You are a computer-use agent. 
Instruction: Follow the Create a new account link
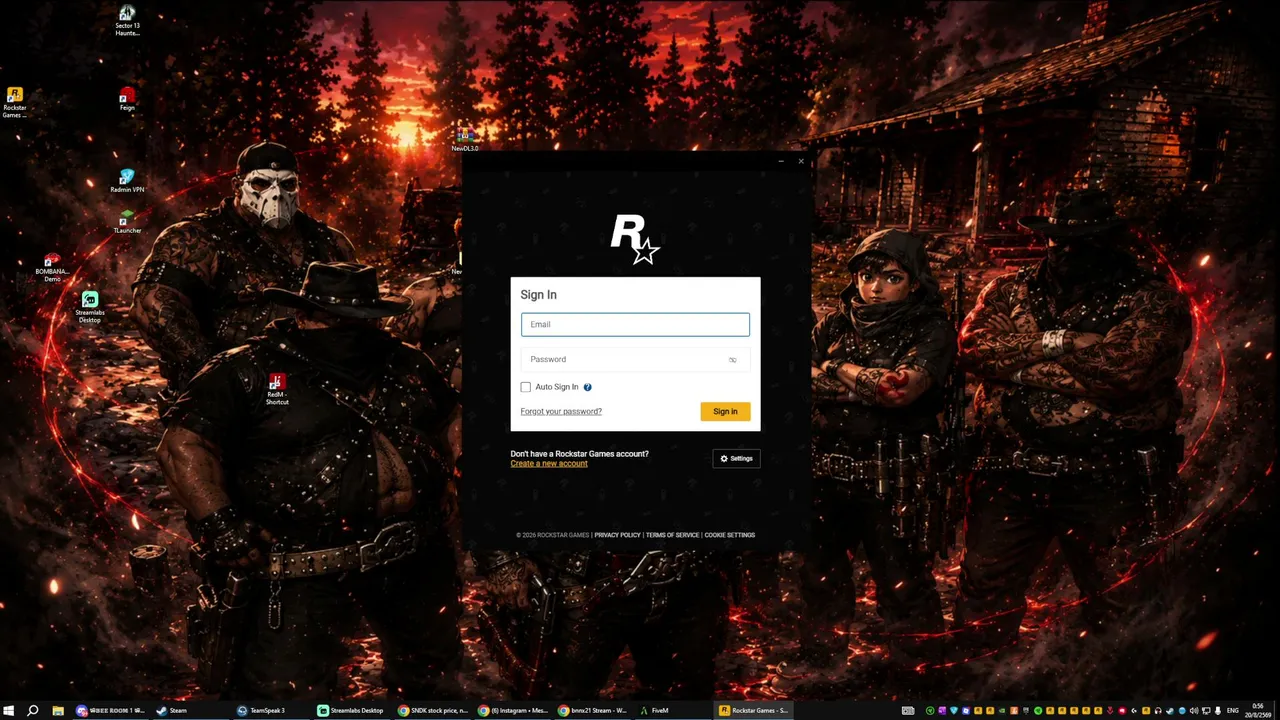tap(549, 463)
